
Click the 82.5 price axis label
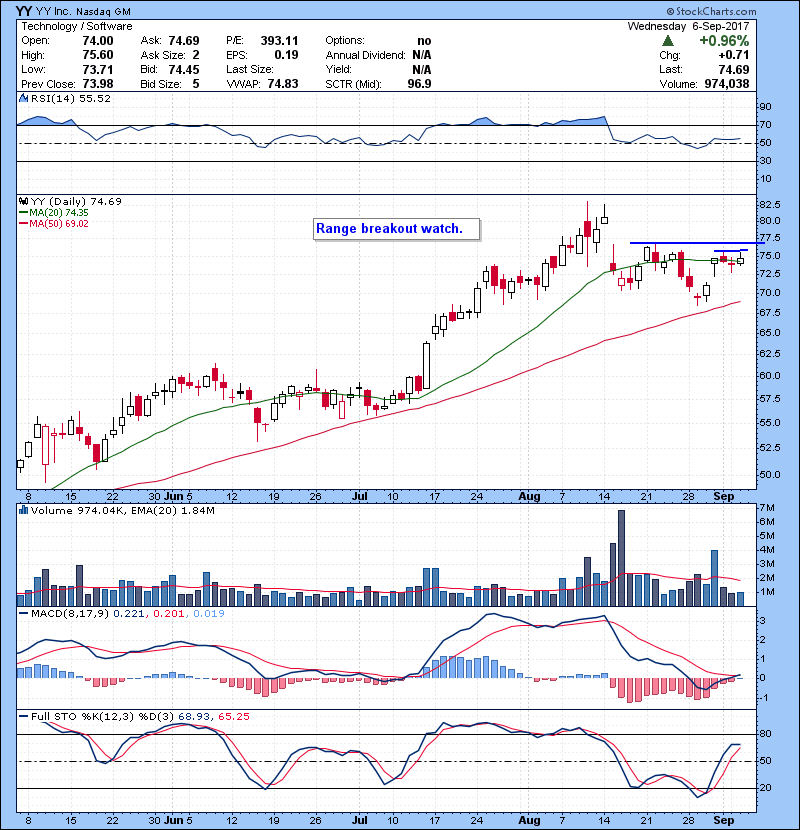point(770,205)
